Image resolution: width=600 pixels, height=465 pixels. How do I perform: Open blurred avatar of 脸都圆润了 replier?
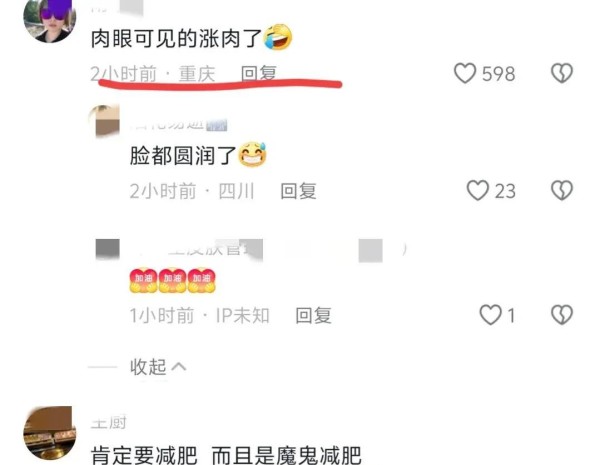point(104,121)
